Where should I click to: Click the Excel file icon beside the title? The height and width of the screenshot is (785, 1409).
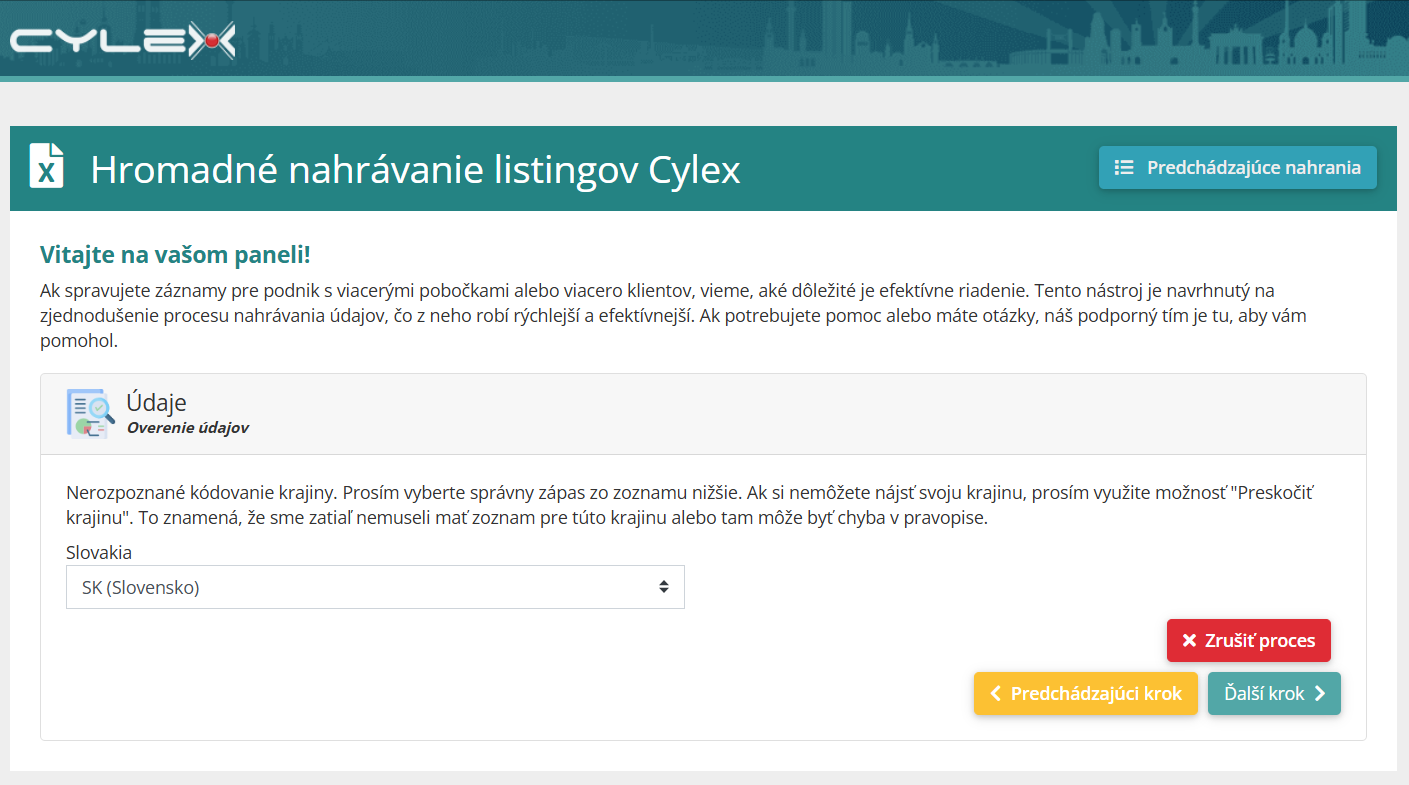tap(46, 166)
